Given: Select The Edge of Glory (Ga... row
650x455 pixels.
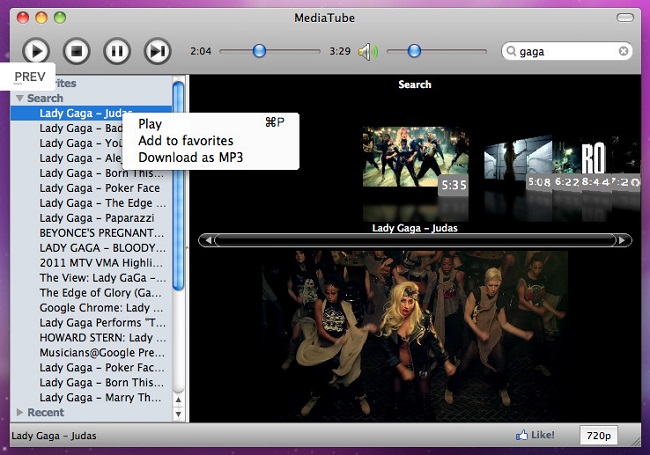Looking at the screenshot, I should click(x=91, y=293).
